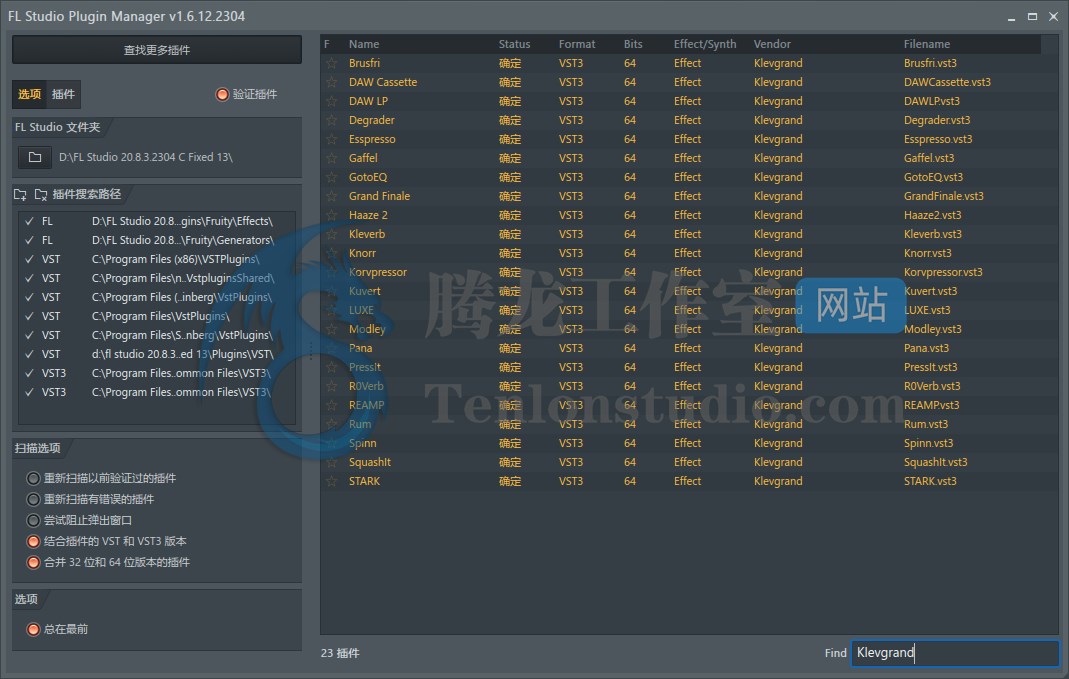This screenshot has width=1069, height=679.
Task: Click the DAWCassette.vst3 filename
Action: click(947, 82)
